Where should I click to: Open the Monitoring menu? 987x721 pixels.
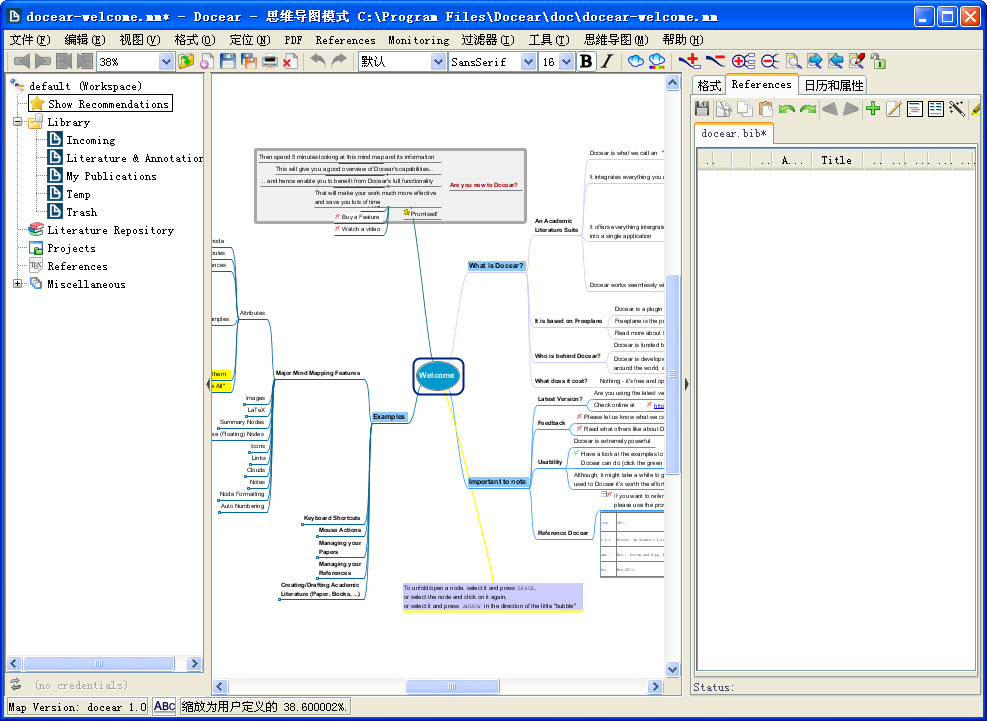pos(419,40)
